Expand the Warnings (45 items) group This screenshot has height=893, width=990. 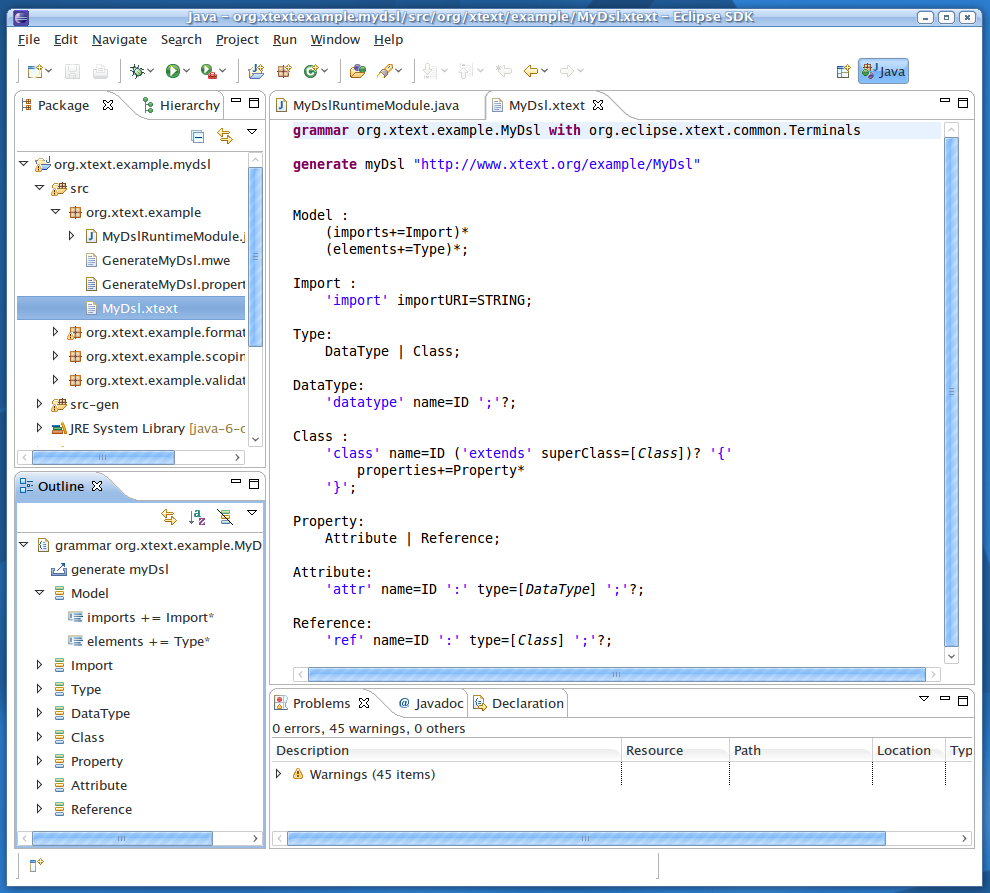[x=278, y=774]
